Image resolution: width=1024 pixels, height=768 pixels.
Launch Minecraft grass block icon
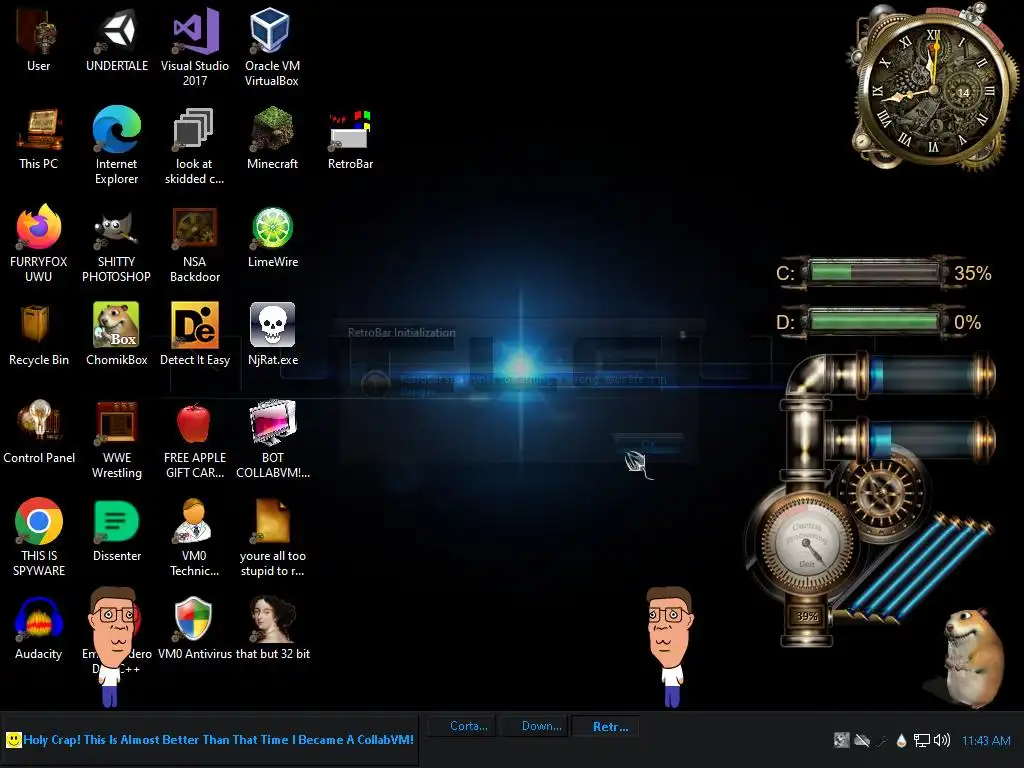pyautogui.click(x=272, y=138)
